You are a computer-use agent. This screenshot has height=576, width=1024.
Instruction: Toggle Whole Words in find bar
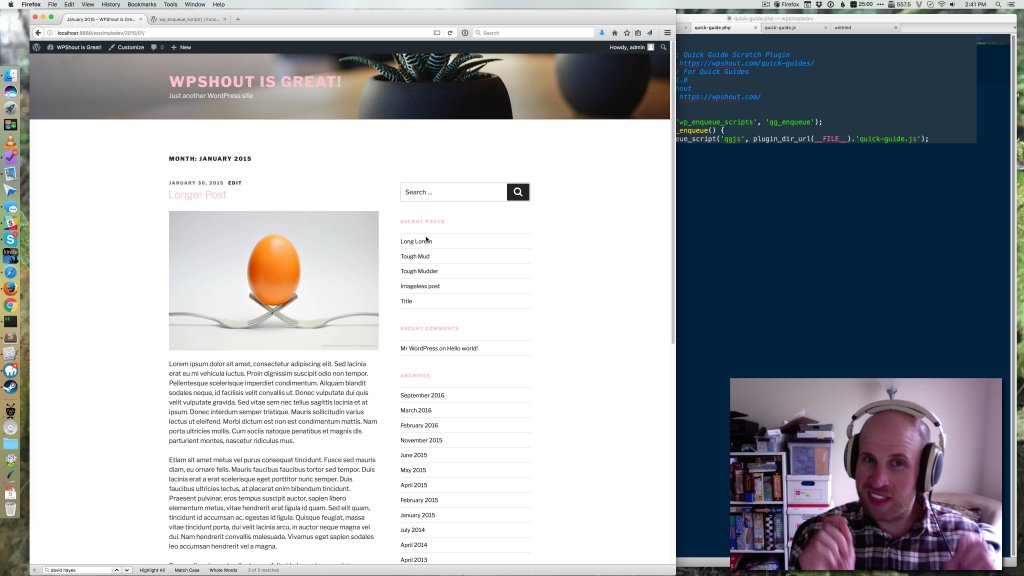pyautogui.click(x=223, y=570)
